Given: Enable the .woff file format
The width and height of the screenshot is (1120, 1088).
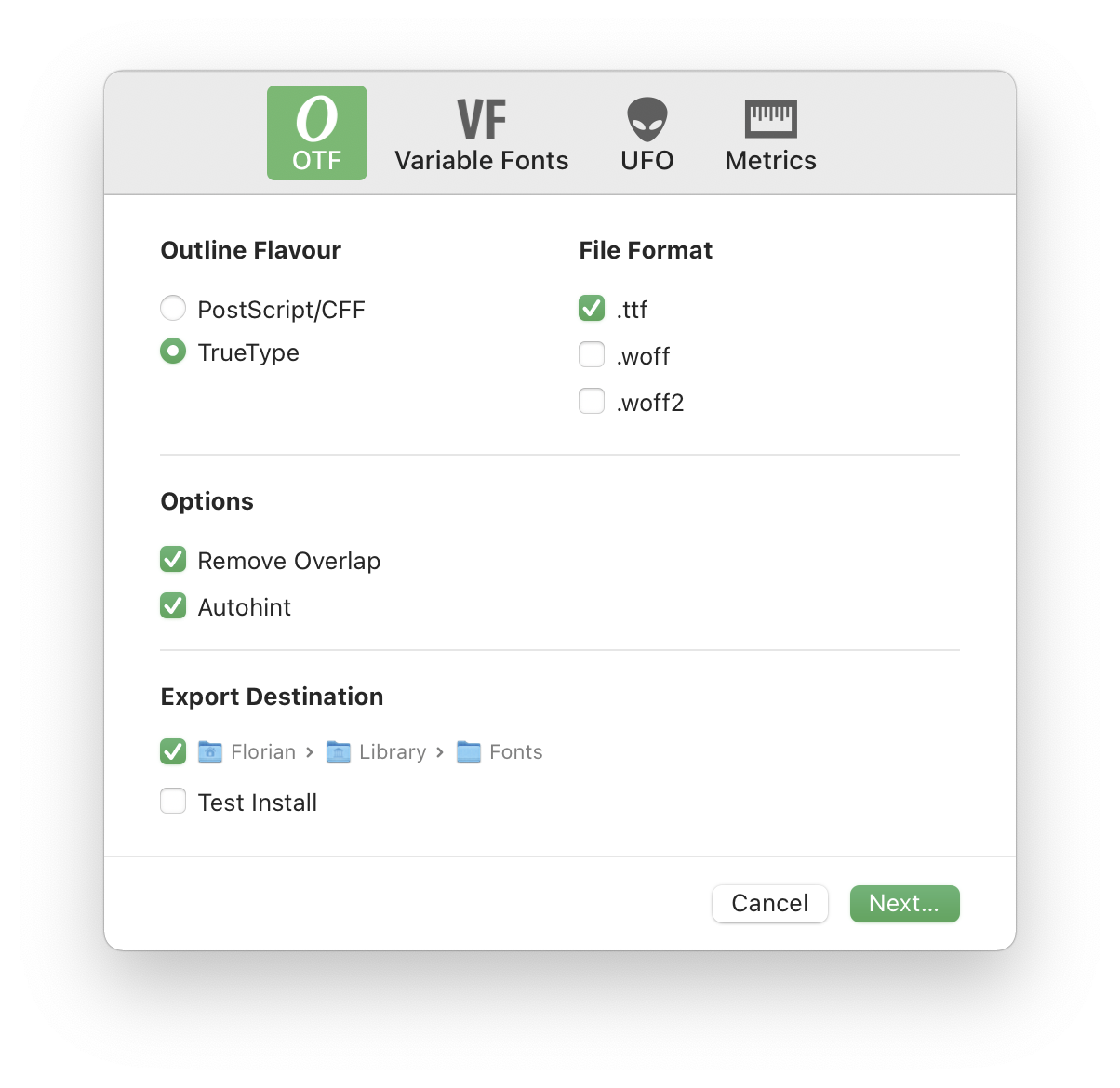Looking at the screenshot, I should (592, 354).
